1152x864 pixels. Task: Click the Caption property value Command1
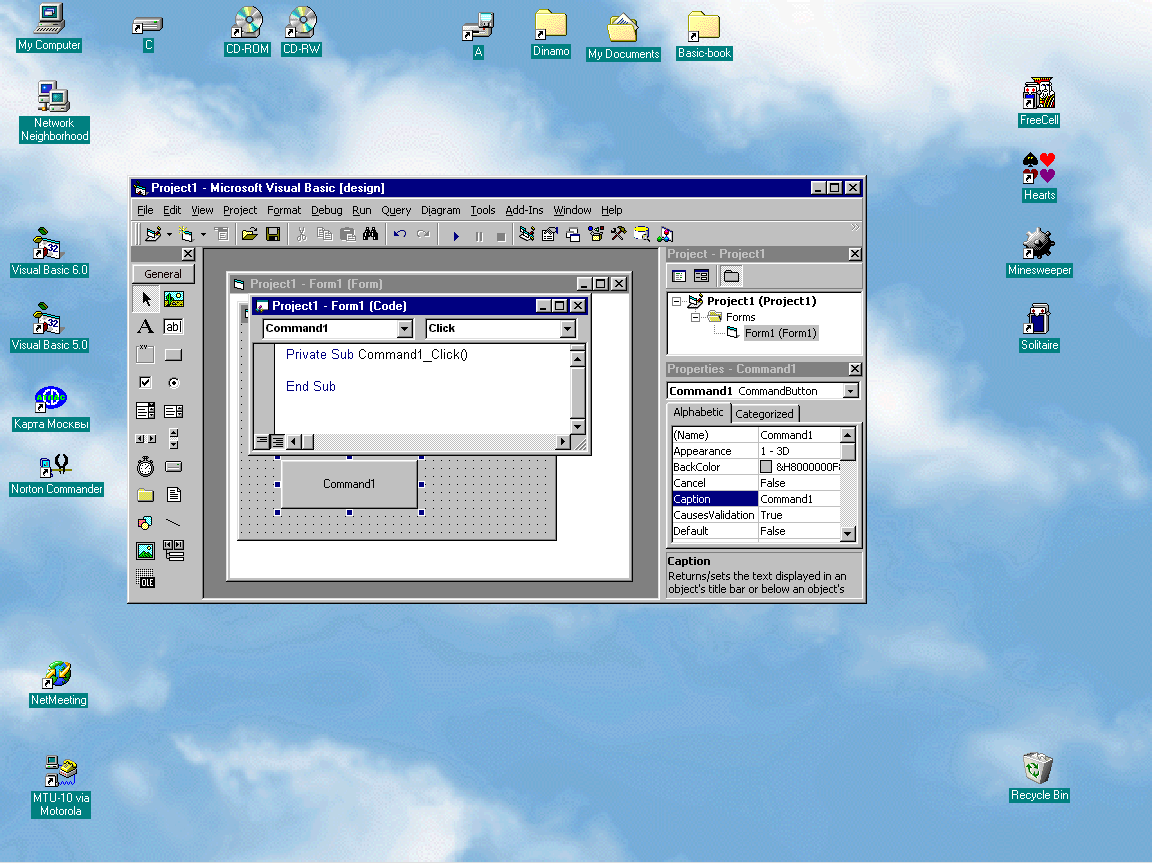799,499
